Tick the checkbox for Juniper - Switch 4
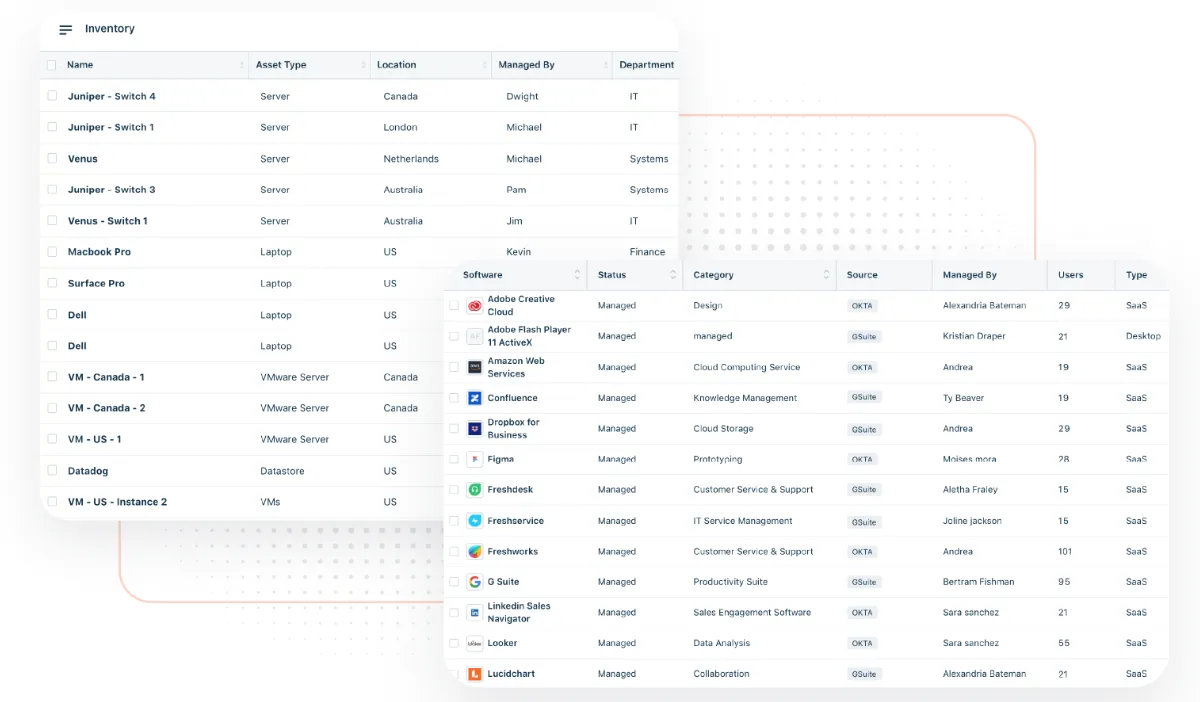The width and height of the screenshot is (1200, 702). click(52, 96)
